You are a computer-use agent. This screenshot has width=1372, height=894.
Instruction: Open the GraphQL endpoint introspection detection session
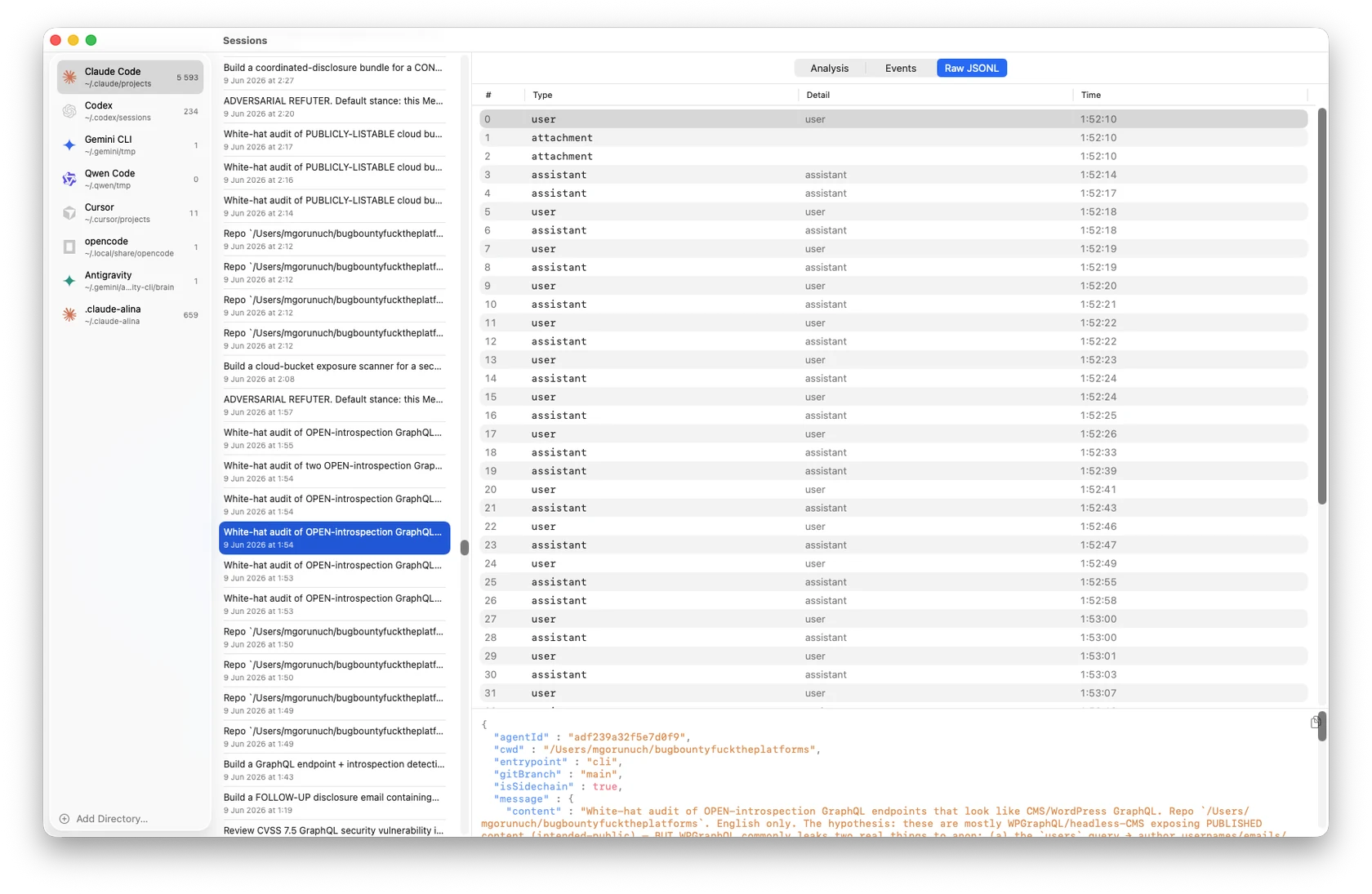coord(334,770)
